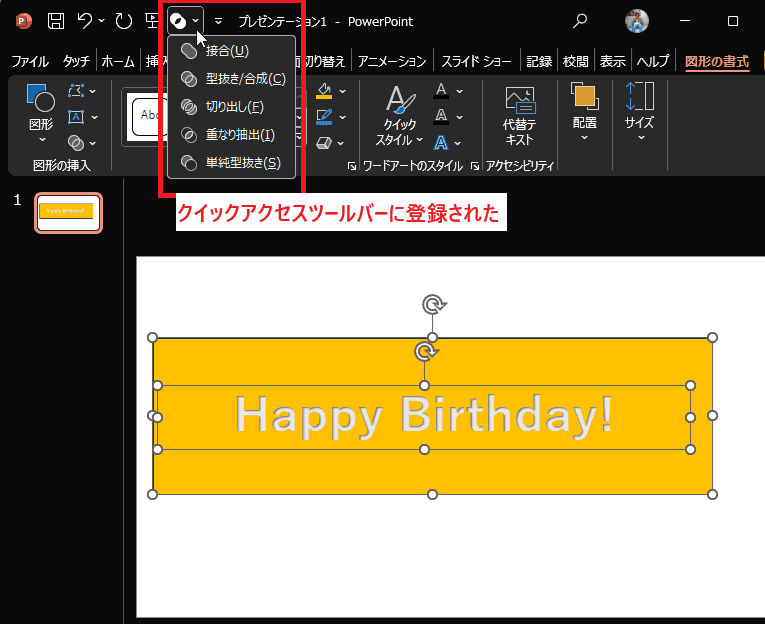Open the ファイル tab
Viewport: 765px width, 624px height.
tap(29, 61)
